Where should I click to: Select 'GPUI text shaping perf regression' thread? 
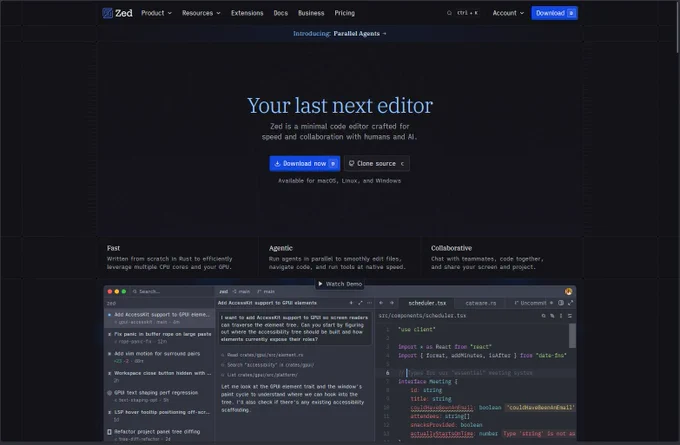pyautogui.click(x=159, y=396)
